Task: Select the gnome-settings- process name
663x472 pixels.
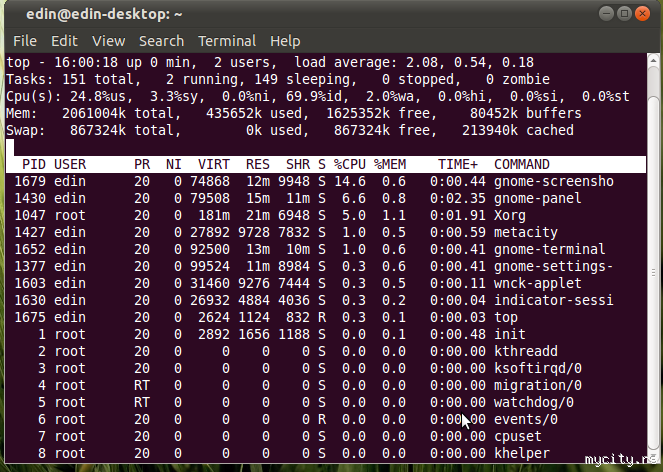Action: click(x=554, y=266)
